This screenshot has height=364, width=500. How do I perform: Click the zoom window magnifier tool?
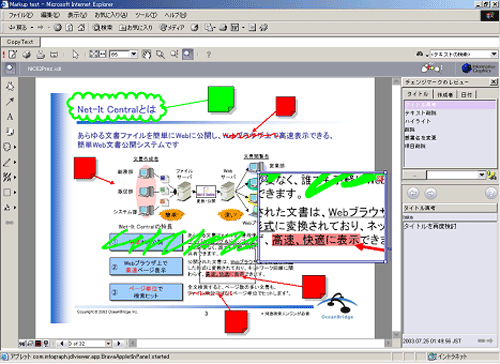click(x=160, y=54)
